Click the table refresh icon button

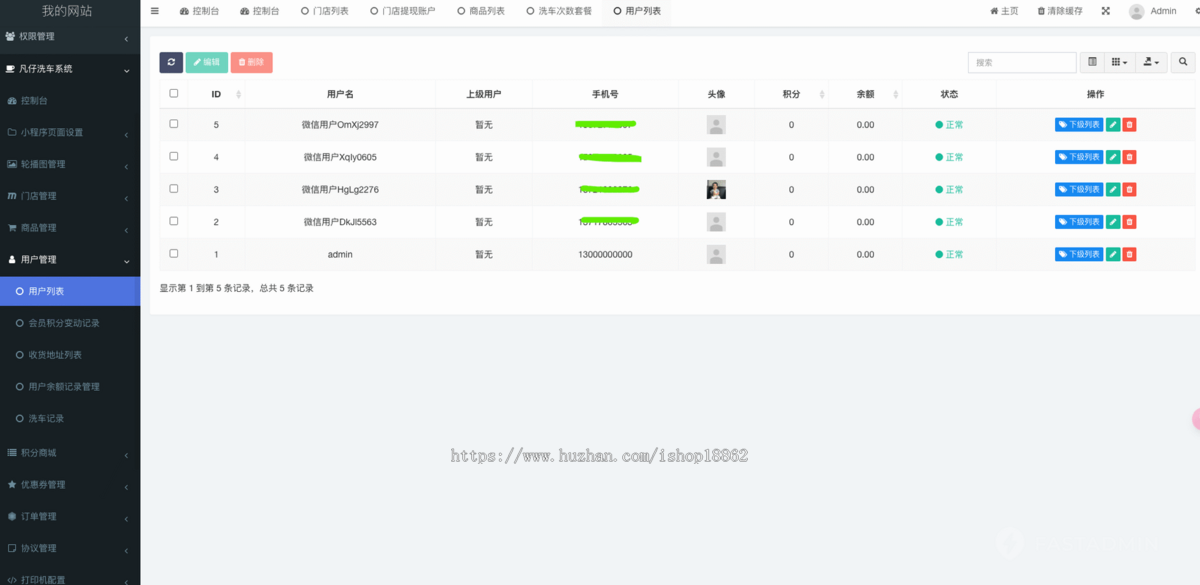point(171,62)
